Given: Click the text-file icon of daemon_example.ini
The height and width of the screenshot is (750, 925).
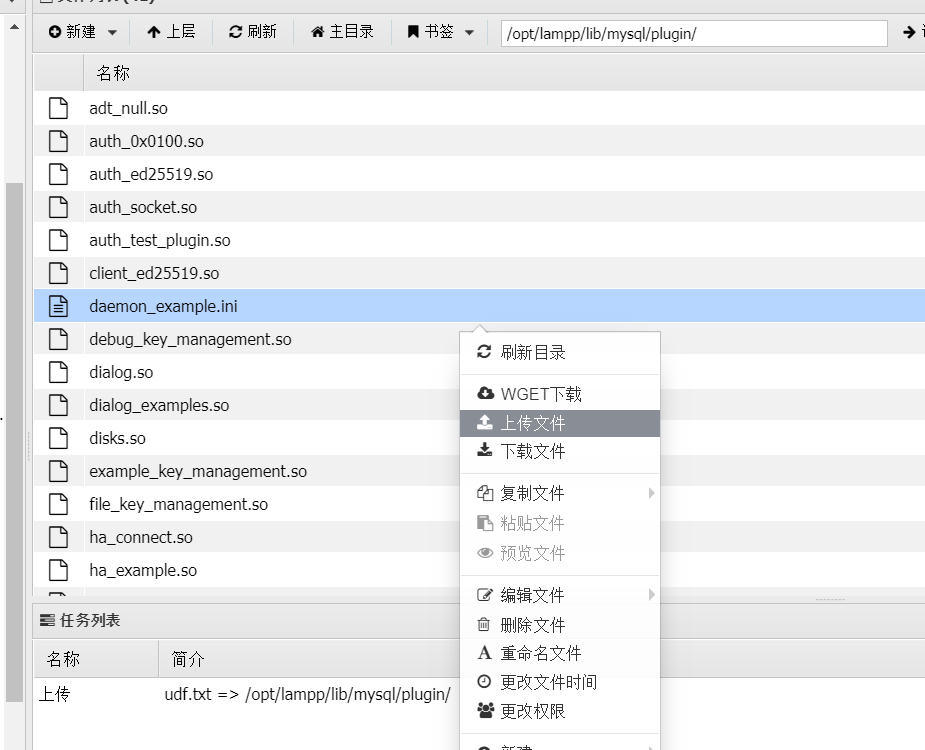Looking at the screenshot, I should click(x=58, y=307).
